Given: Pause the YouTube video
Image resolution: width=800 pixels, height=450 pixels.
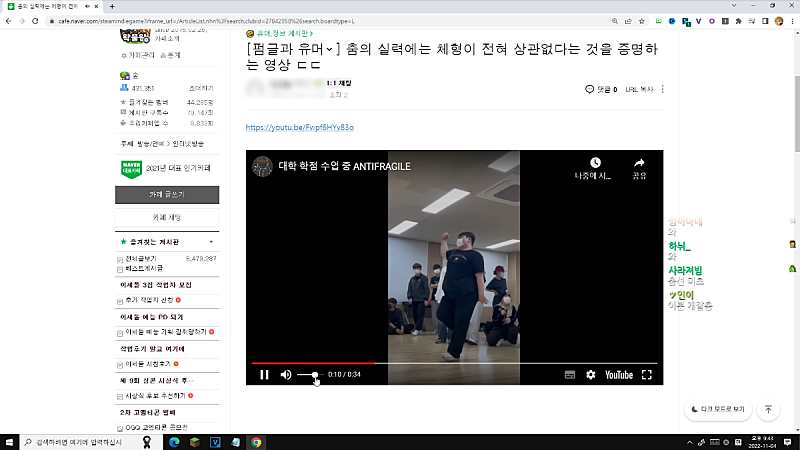Looking at the screenshot, I should pyautogui.click(x=264, y=374).
